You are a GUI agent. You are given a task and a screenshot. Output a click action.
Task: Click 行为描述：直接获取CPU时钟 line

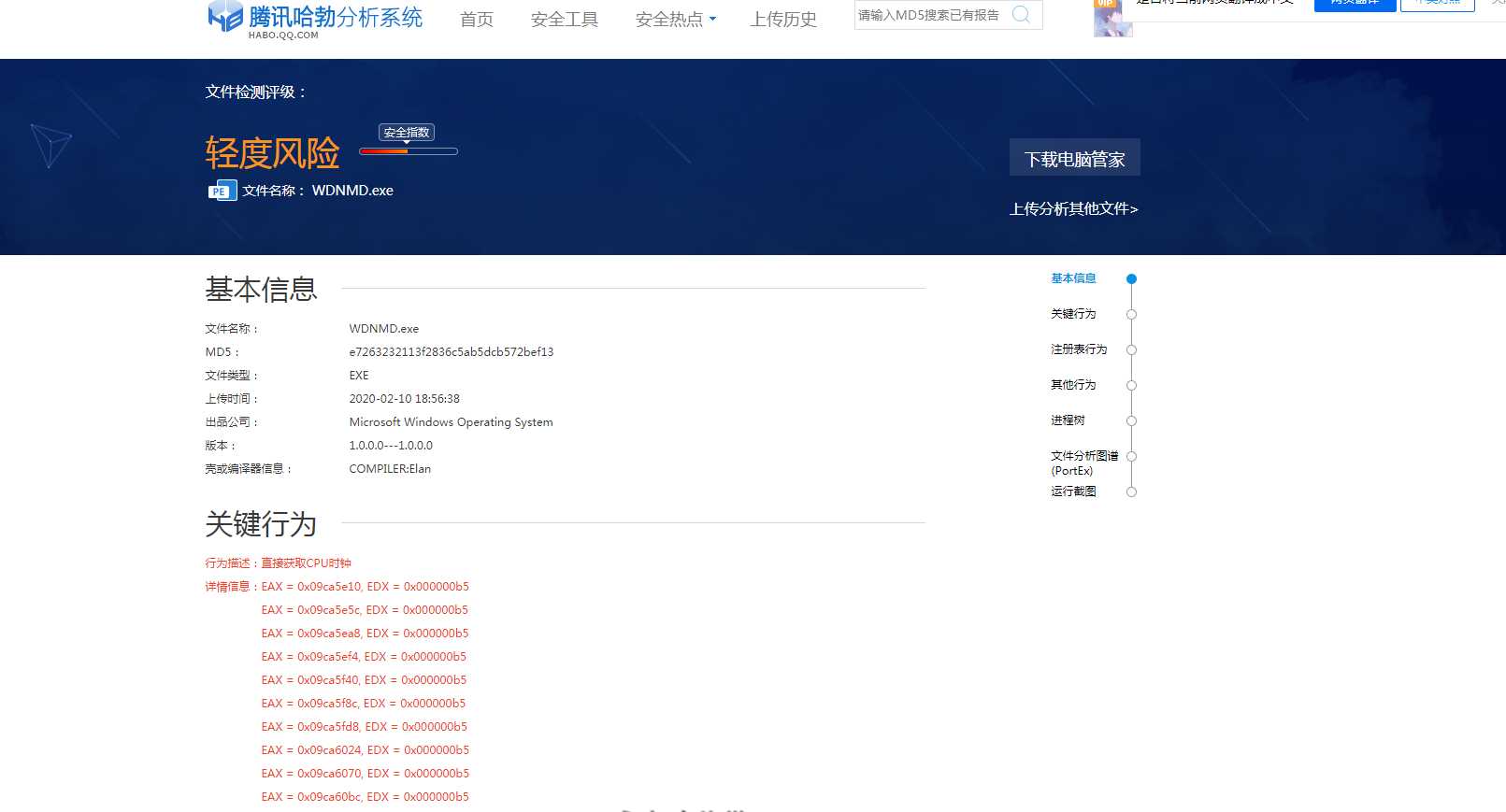point(279,563)
